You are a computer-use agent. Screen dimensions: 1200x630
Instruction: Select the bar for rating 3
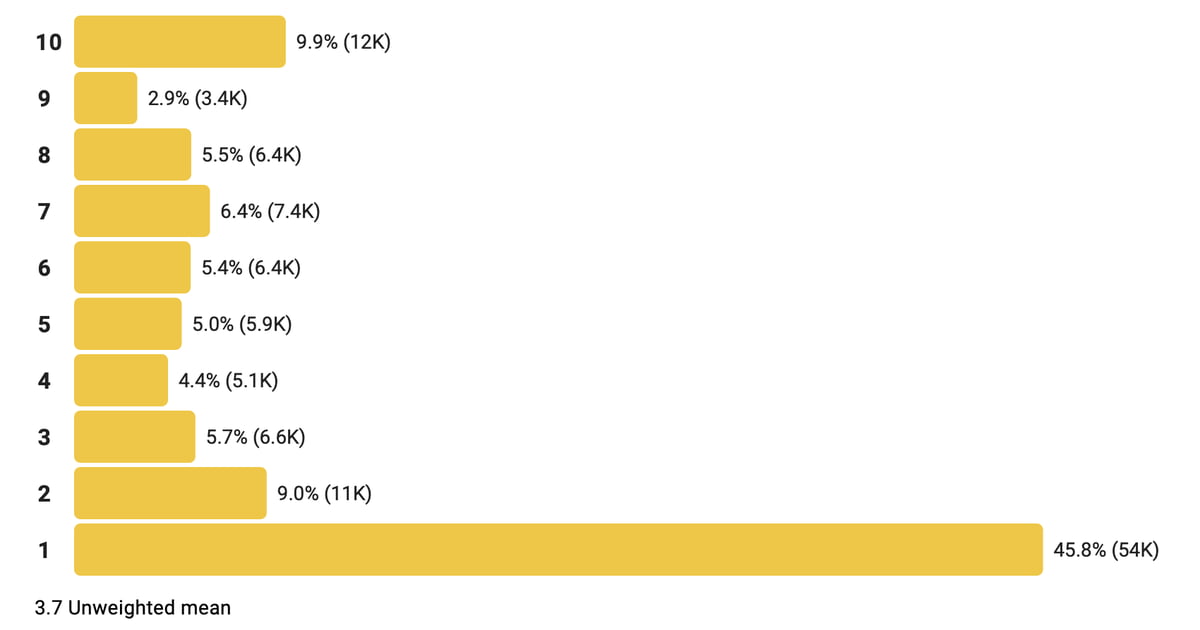pos(135,436)
